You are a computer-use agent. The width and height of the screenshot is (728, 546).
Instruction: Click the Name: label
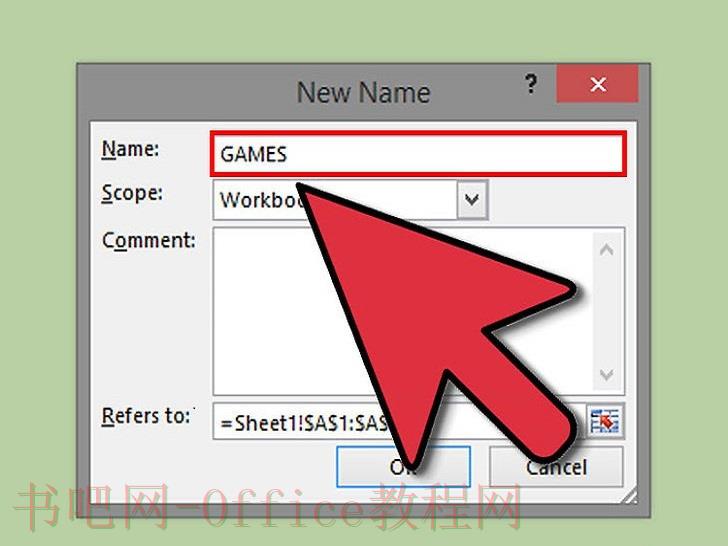click(130, 149)
